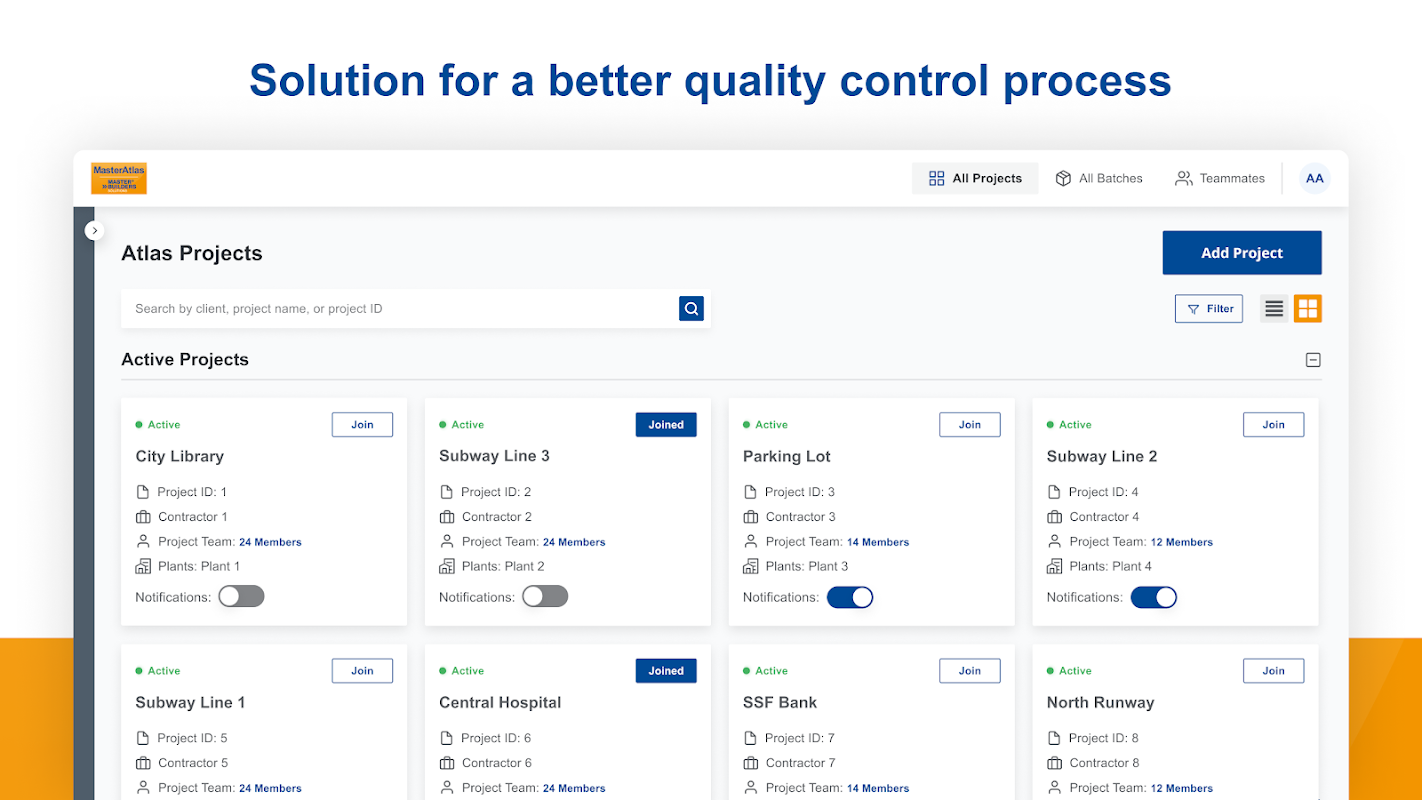
Task: View 24 Members of Subway Line 3
Action: click(x=574, y=542)
